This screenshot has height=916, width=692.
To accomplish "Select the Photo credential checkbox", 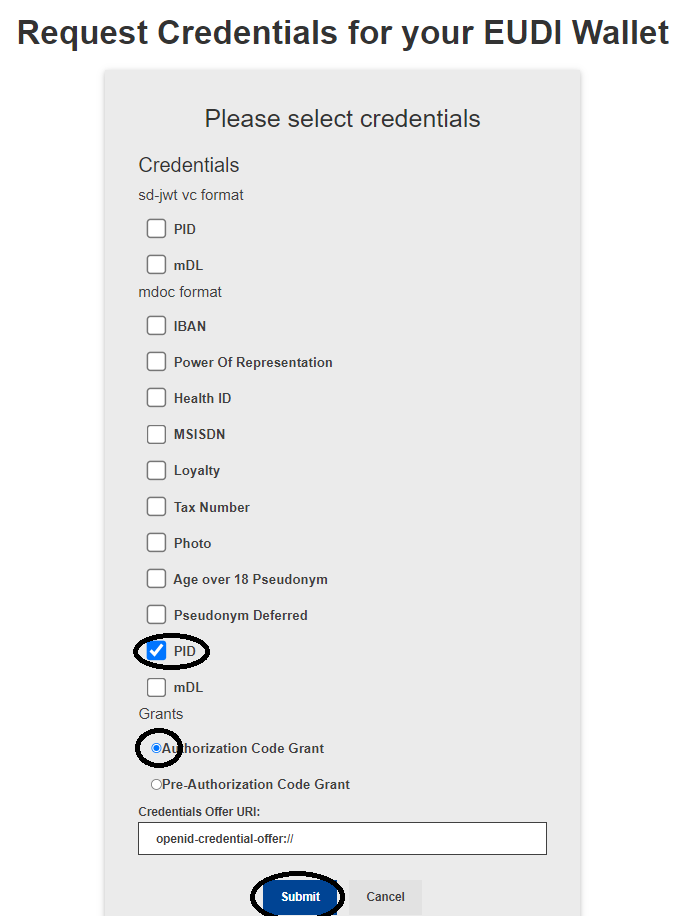I will [x=156, y=543].
